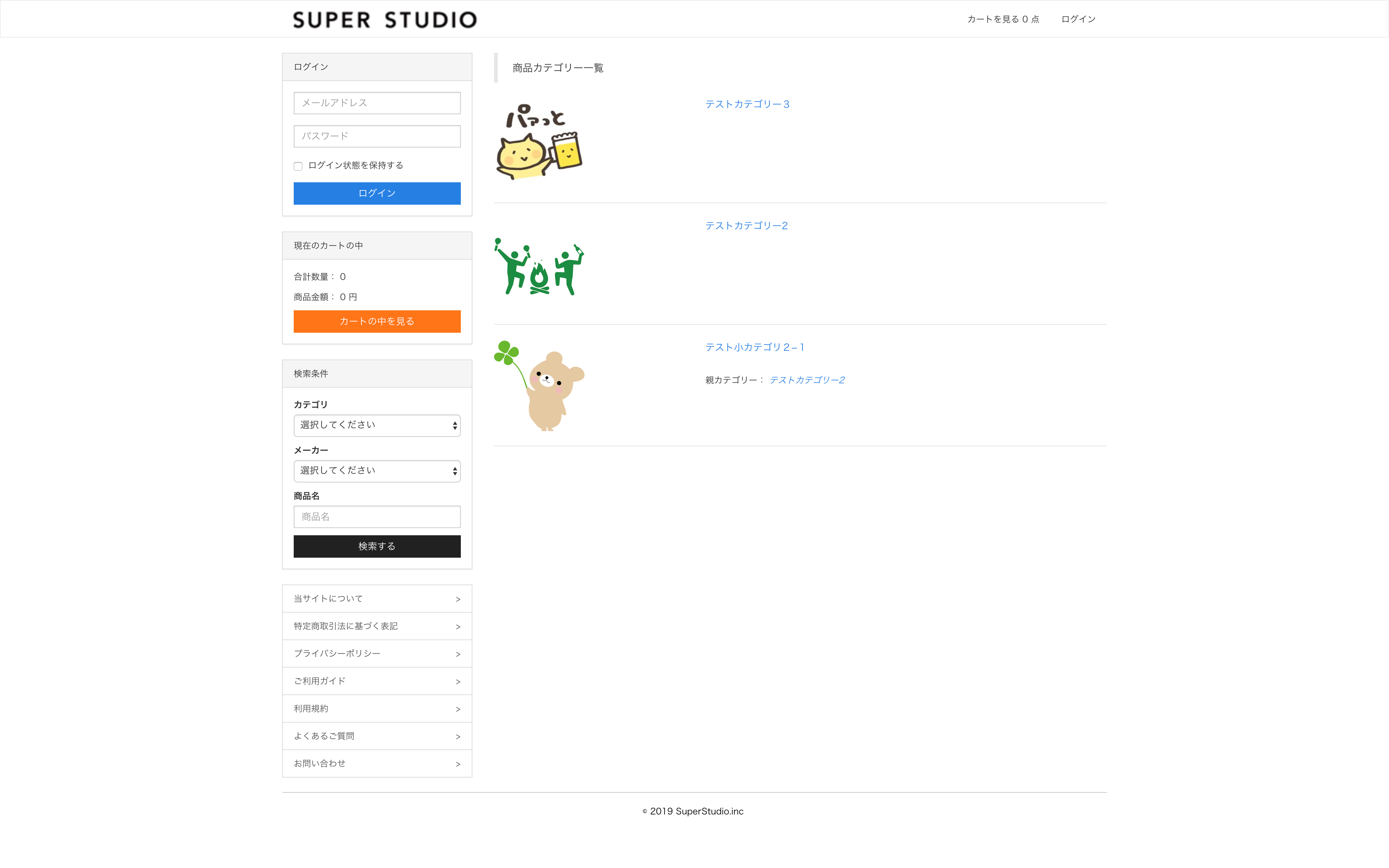This screenshot has height=868, width=1389.
Task: Expand the カテゴリ dropdown
Action: [x=377, y=425]
